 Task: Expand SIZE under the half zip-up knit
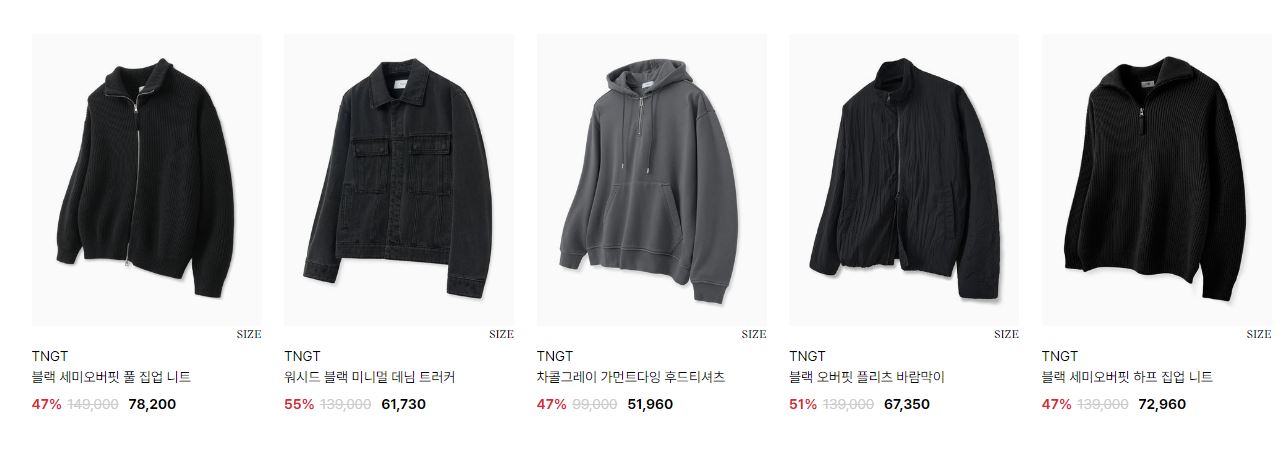(x=1259, y=334)
